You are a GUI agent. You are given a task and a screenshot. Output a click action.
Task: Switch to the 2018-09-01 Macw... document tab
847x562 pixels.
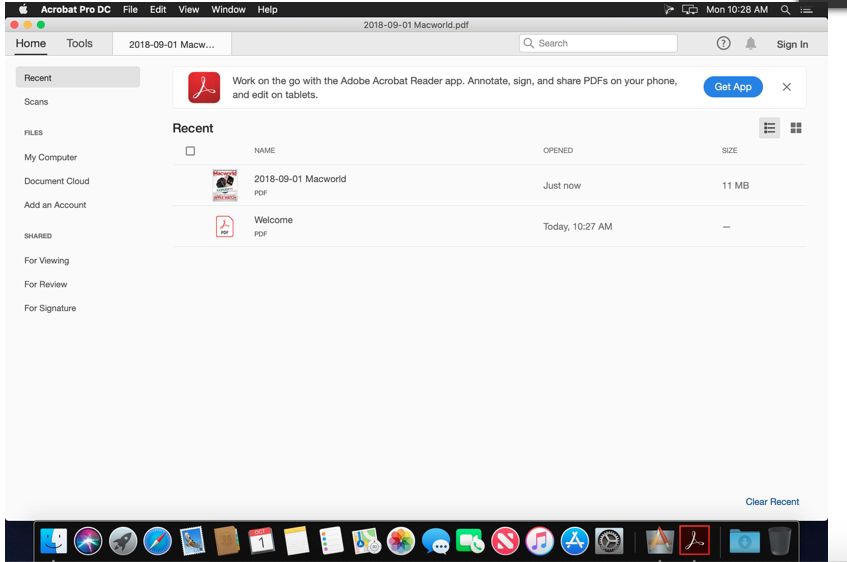[172, 44]
